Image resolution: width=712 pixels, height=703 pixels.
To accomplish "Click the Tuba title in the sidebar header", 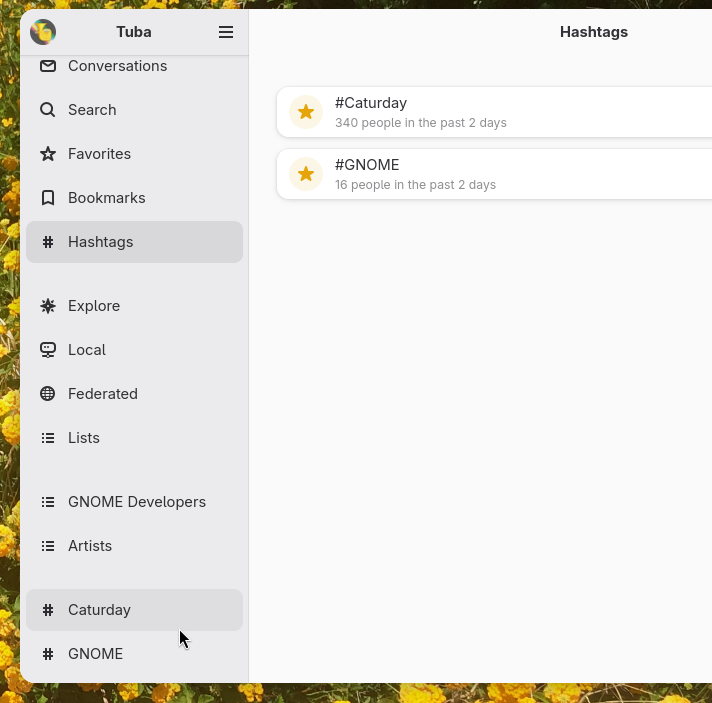I will point(134,32).
